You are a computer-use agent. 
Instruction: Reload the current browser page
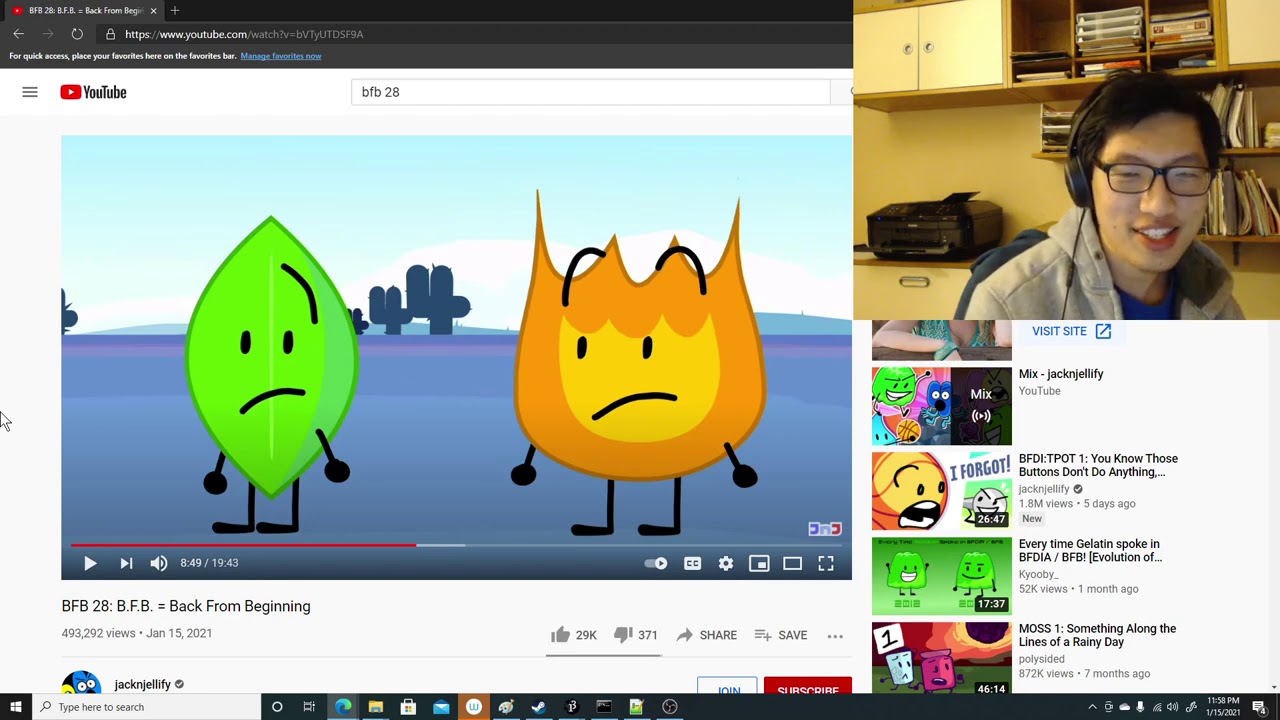pos(77,34)
